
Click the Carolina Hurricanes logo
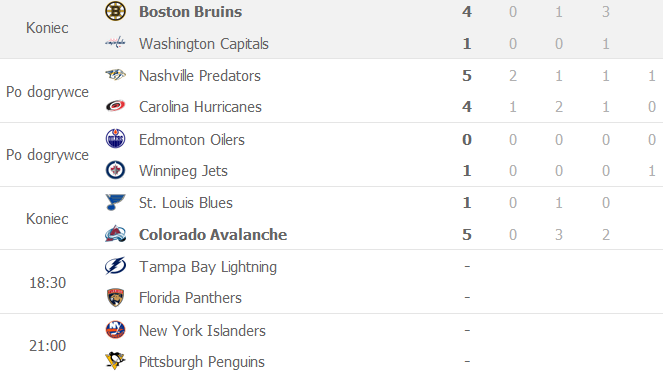tap(115, 106)
